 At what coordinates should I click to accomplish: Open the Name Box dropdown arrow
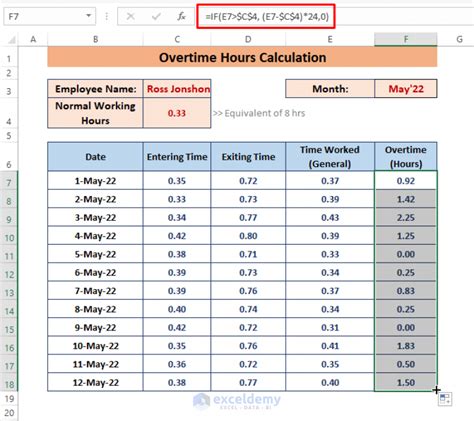(x=88, y=16)
